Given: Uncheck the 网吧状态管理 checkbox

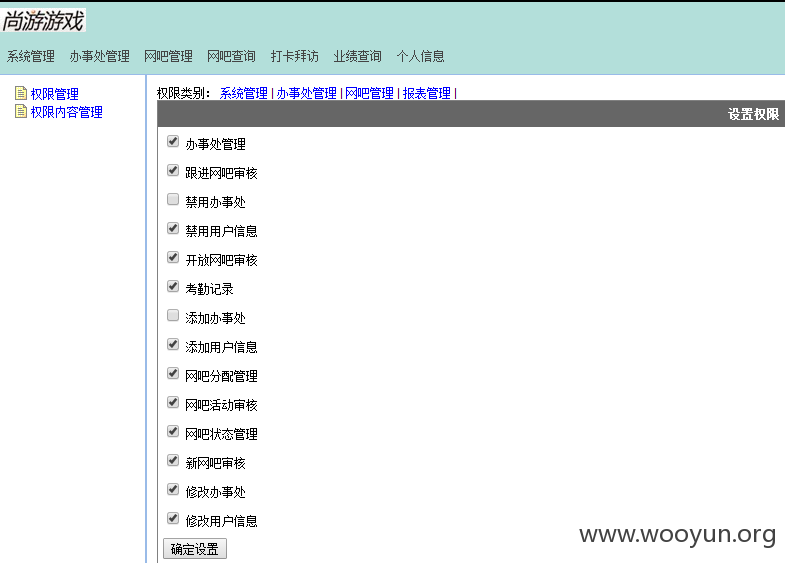Looking at the screenshot, I should pos(173,431).
